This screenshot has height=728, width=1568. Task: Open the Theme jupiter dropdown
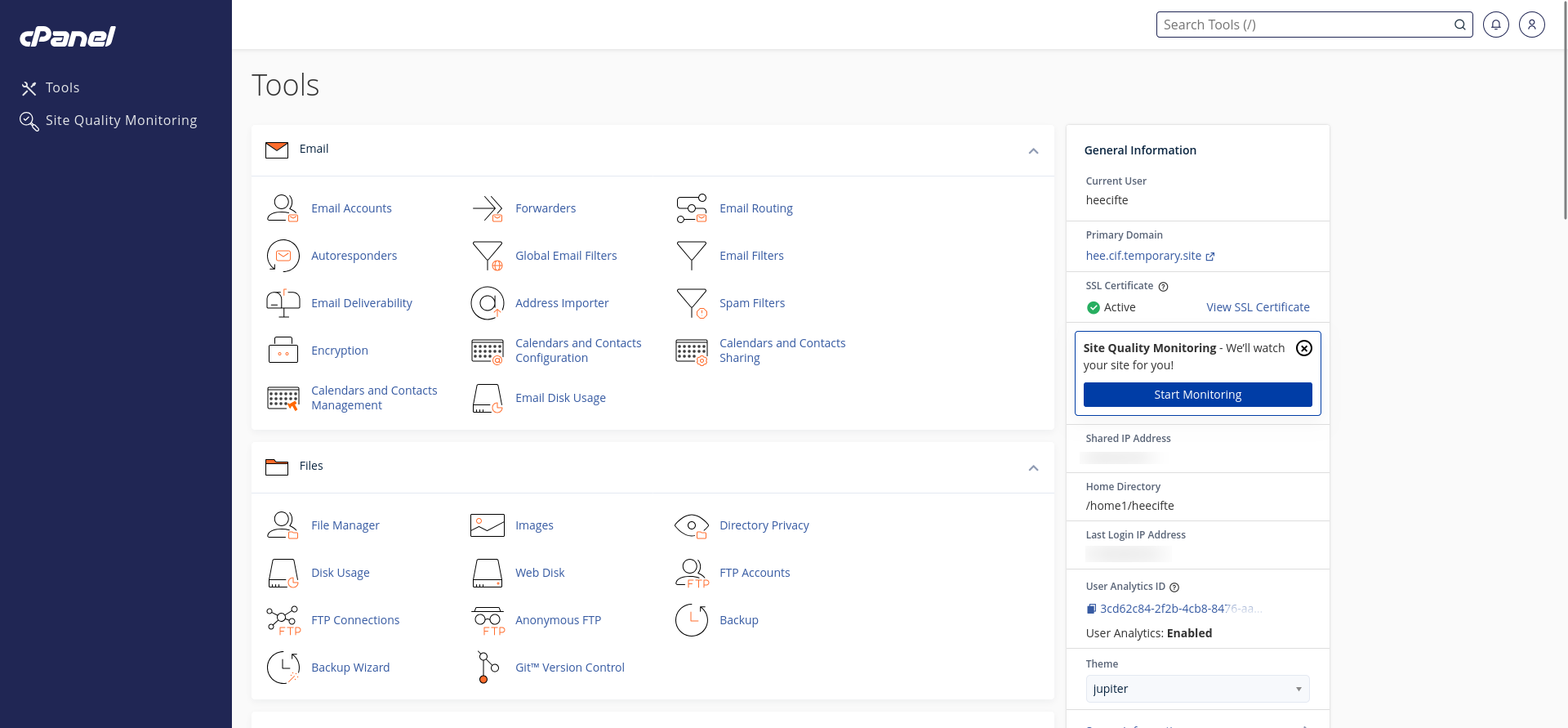click(x=1197, y=689)
